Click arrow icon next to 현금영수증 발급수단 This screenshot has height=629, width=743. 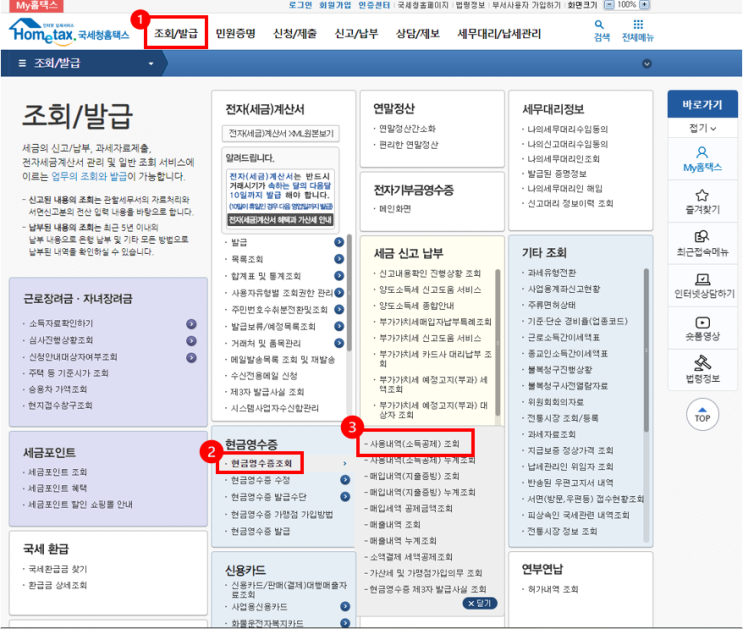(345, 497)
